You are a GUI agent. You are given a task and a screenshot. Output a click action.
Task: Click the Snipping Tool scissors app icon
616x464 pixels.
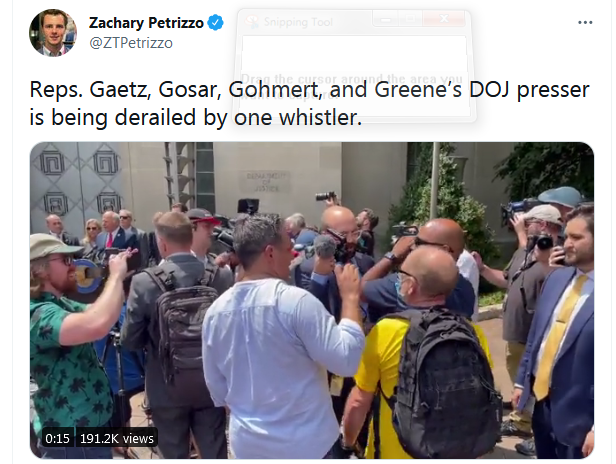click(252, 21)
